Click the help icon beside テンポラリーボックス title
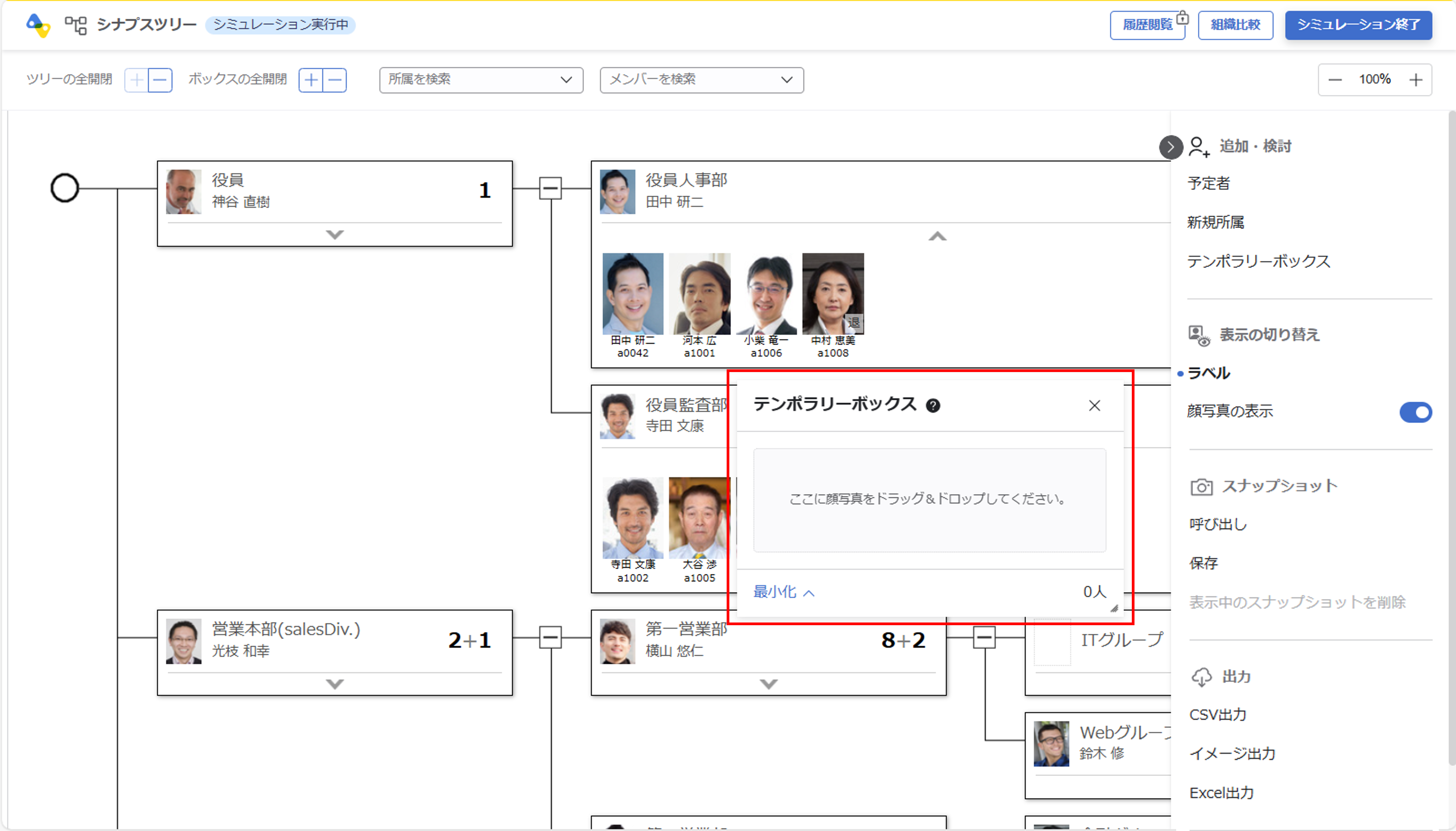Viewport: 1456px width, 831px height. click(932, 406)
